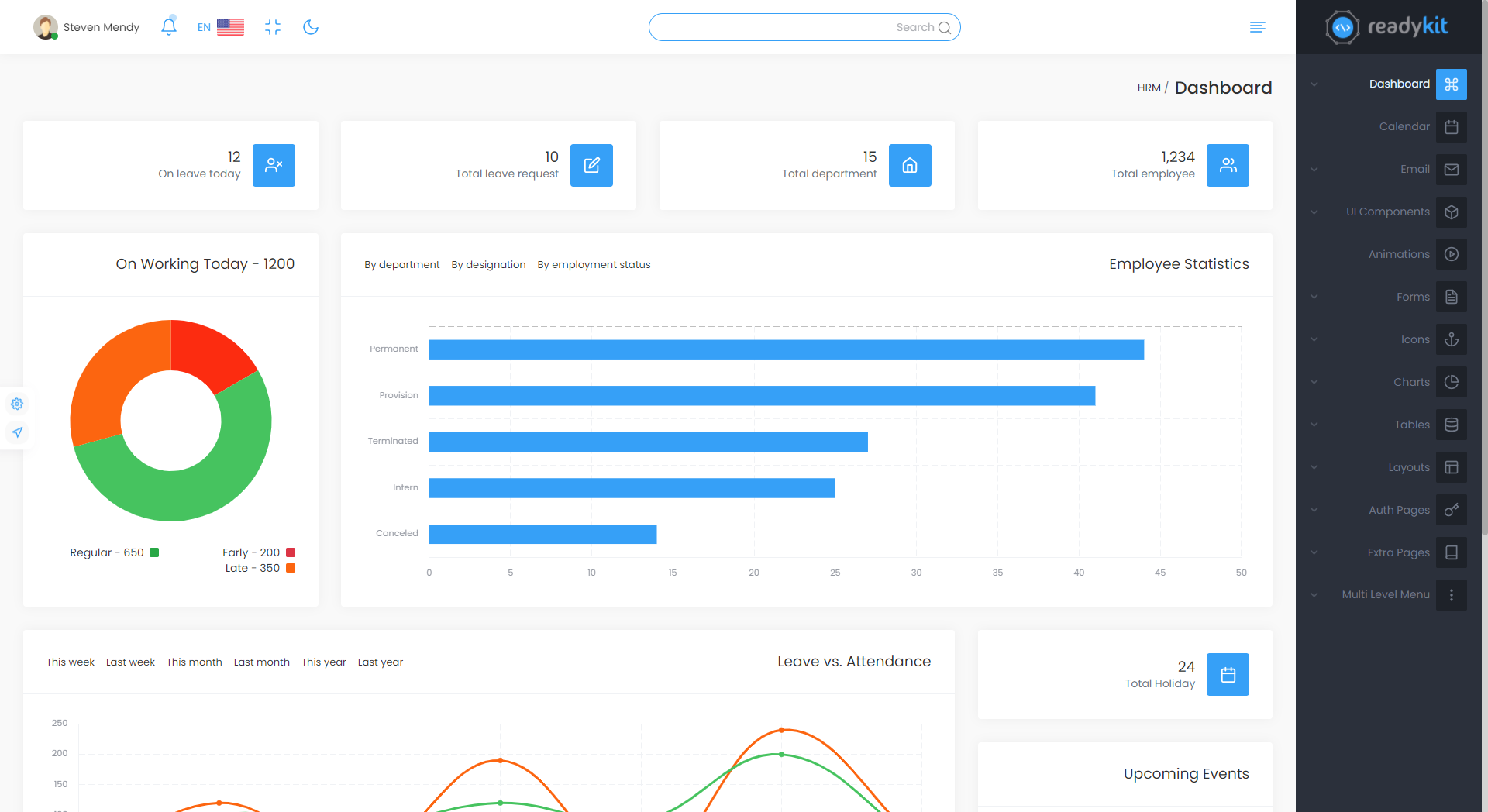Viewport: 1488px width, 812px height.
Task: Click the green Regular legend swatch
Action: (x=154, y=552)
